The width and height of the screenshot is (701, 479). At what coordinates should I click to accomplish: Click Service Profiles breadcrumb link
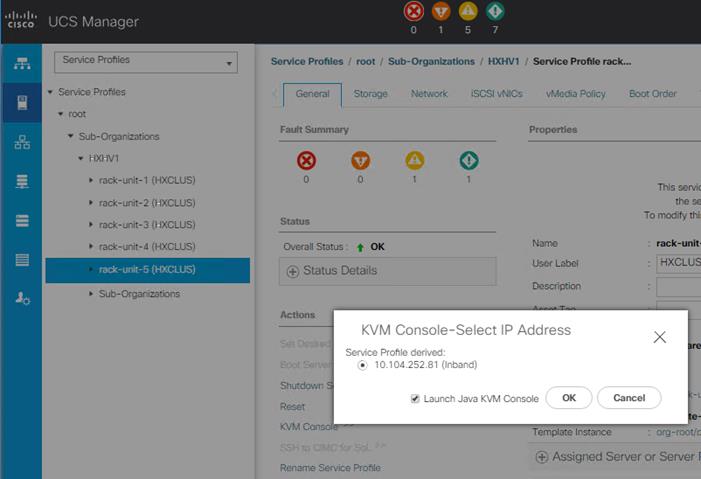307,62
